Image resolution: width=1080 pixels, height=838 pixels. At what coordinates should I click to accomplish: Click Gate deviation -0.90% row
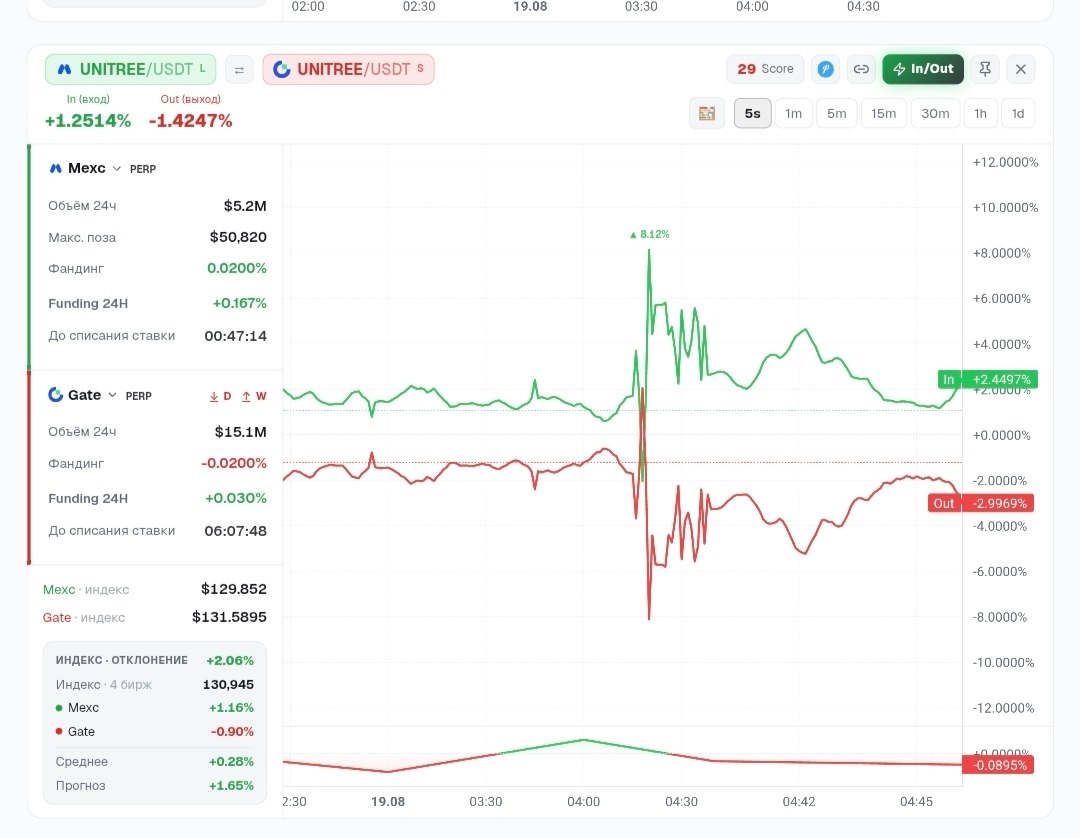tap(154, 731)
